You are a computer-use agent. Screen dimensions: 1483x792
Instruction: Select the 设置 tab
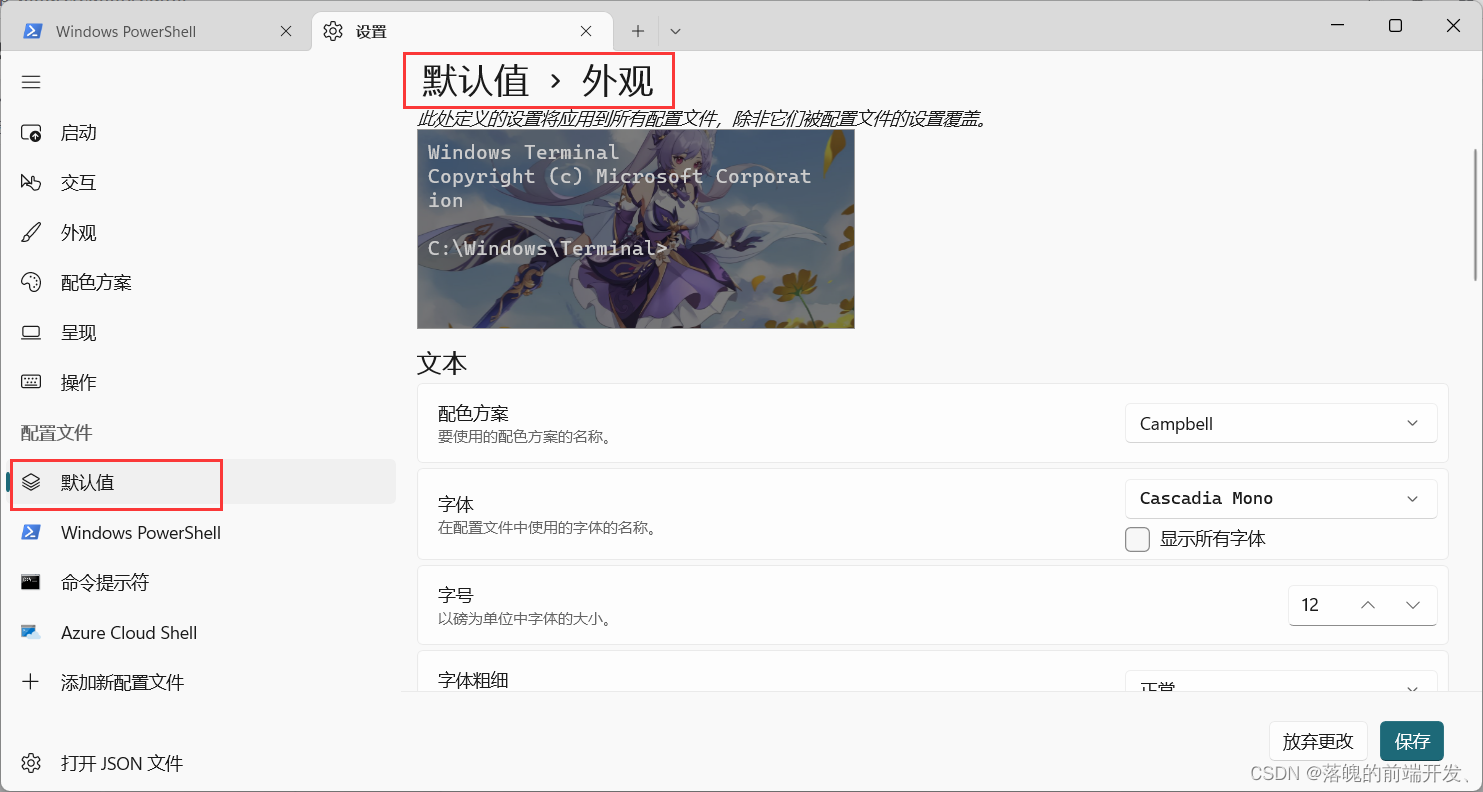461,31
